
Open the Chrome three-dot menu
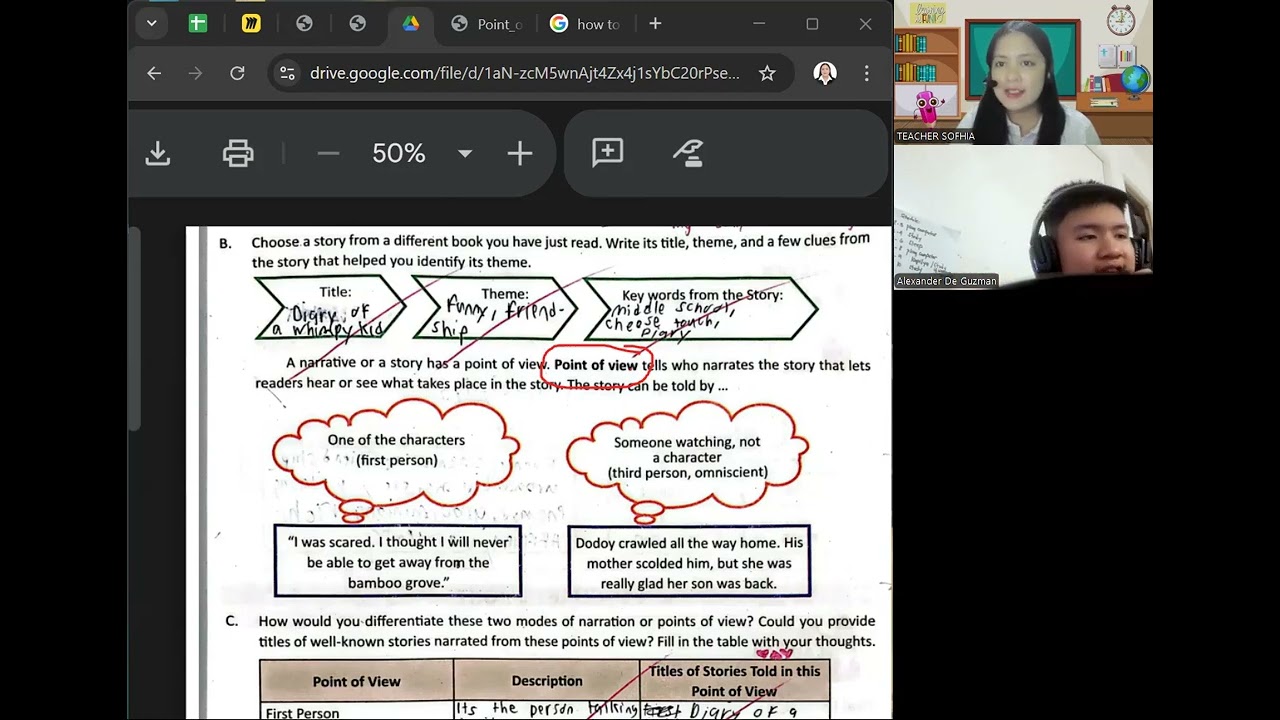click(866, 73)
